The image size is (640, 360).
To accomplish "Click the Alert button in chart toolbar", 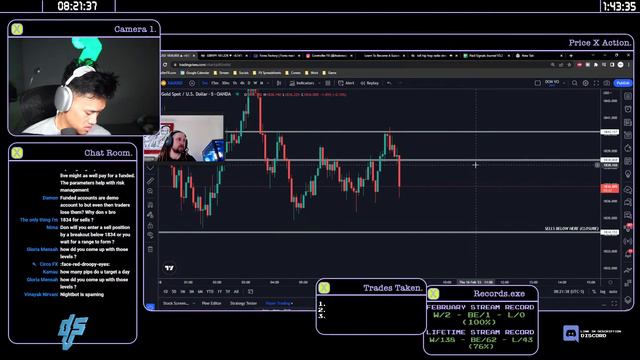I will (x=346, y=83).
